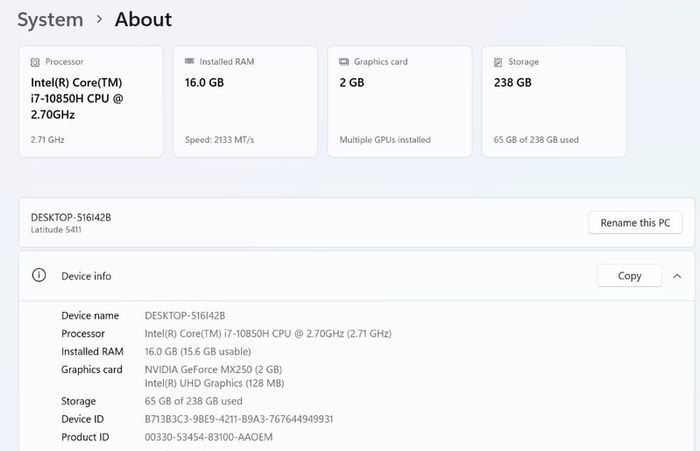Select Intel(R) UHD Graphics (128 MB) text
Viewport: 700px width, 451px height.
[x=214, y=383]
